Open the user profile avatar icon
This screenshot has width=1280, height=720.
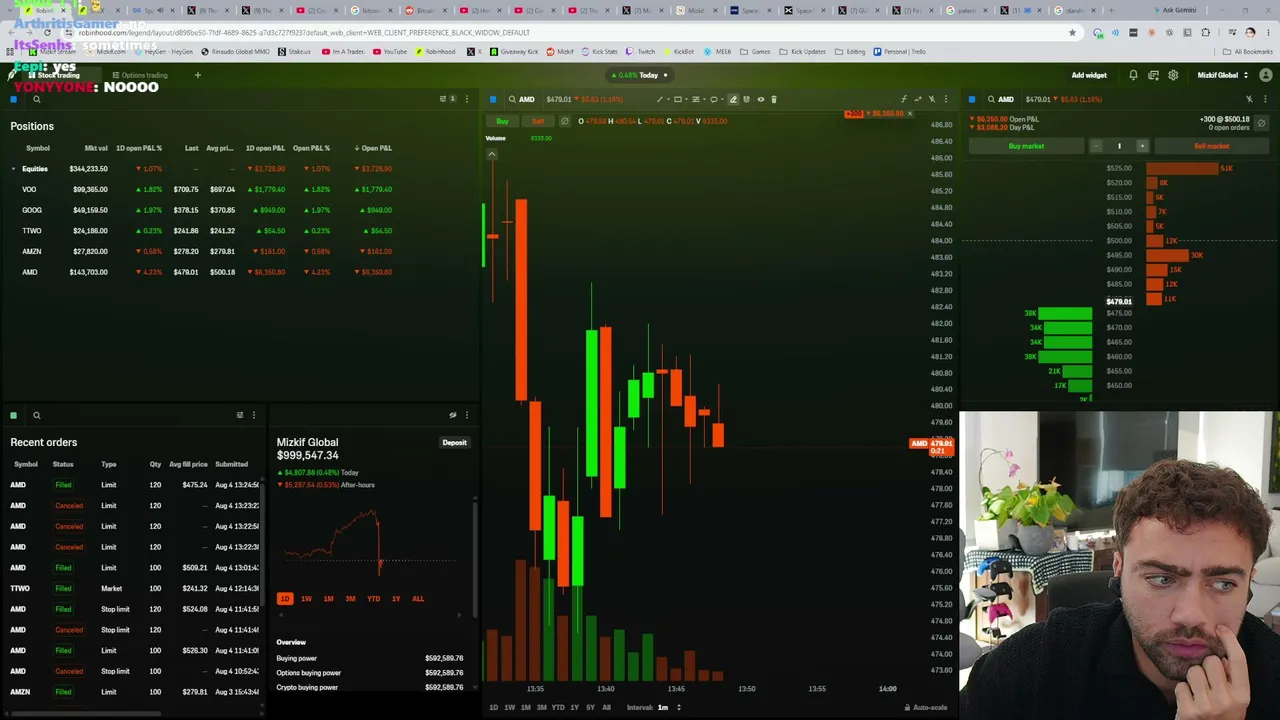coord(1266,75)
